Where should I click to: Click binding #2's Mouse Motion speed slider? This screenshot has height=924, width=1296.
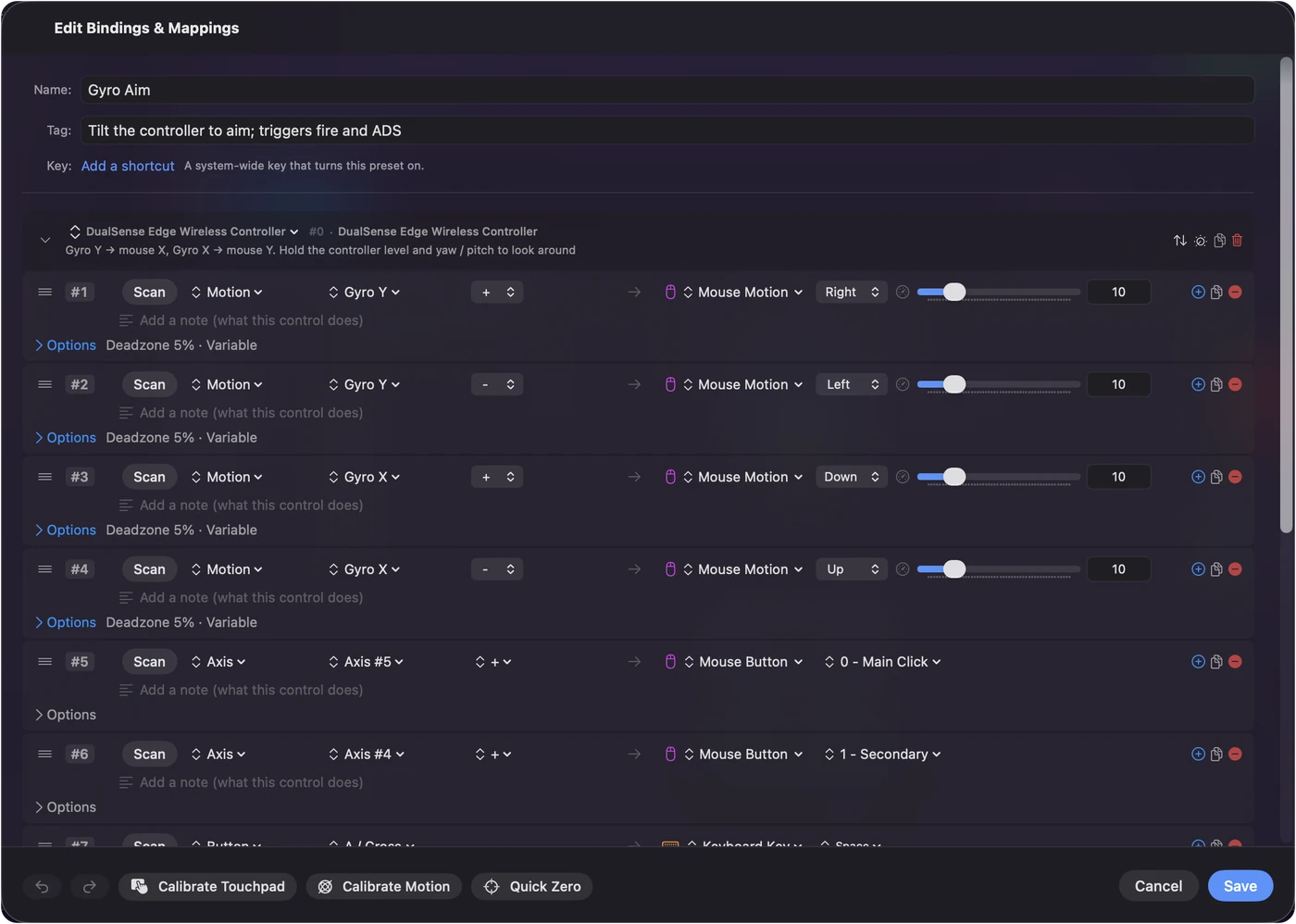(998, 385)
